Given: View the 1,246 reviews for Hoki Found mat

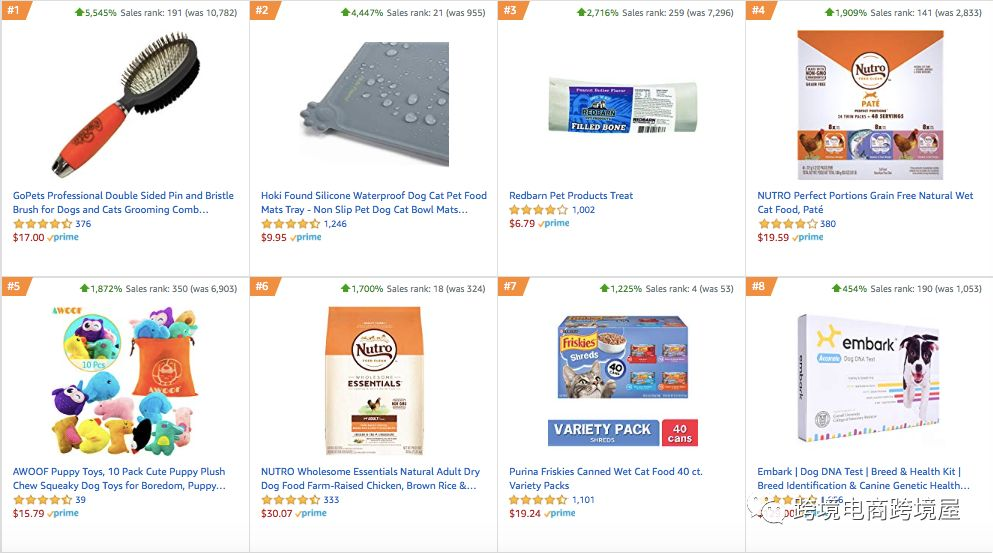Looking at the screenshot, I should click(335, 224).
